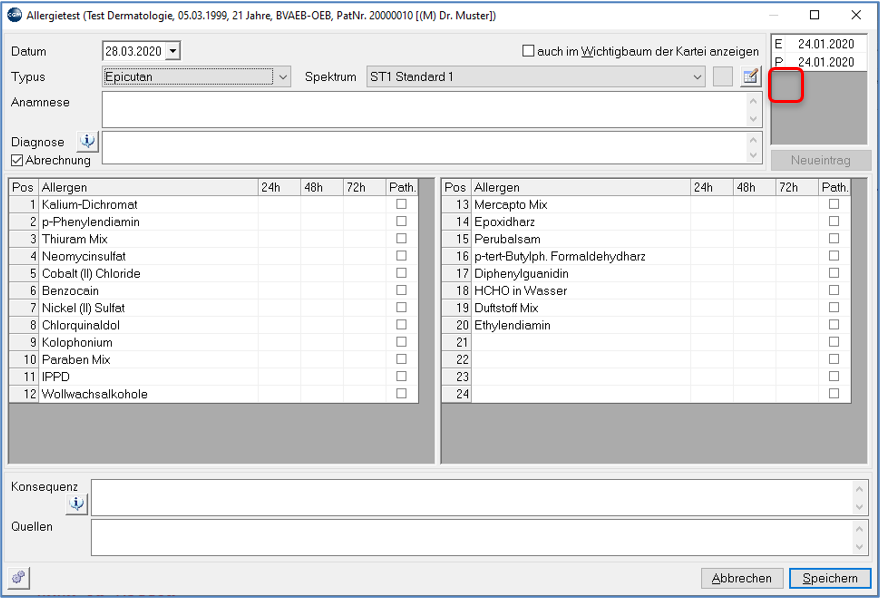Click the Neueintrag button

pos(820,161)
